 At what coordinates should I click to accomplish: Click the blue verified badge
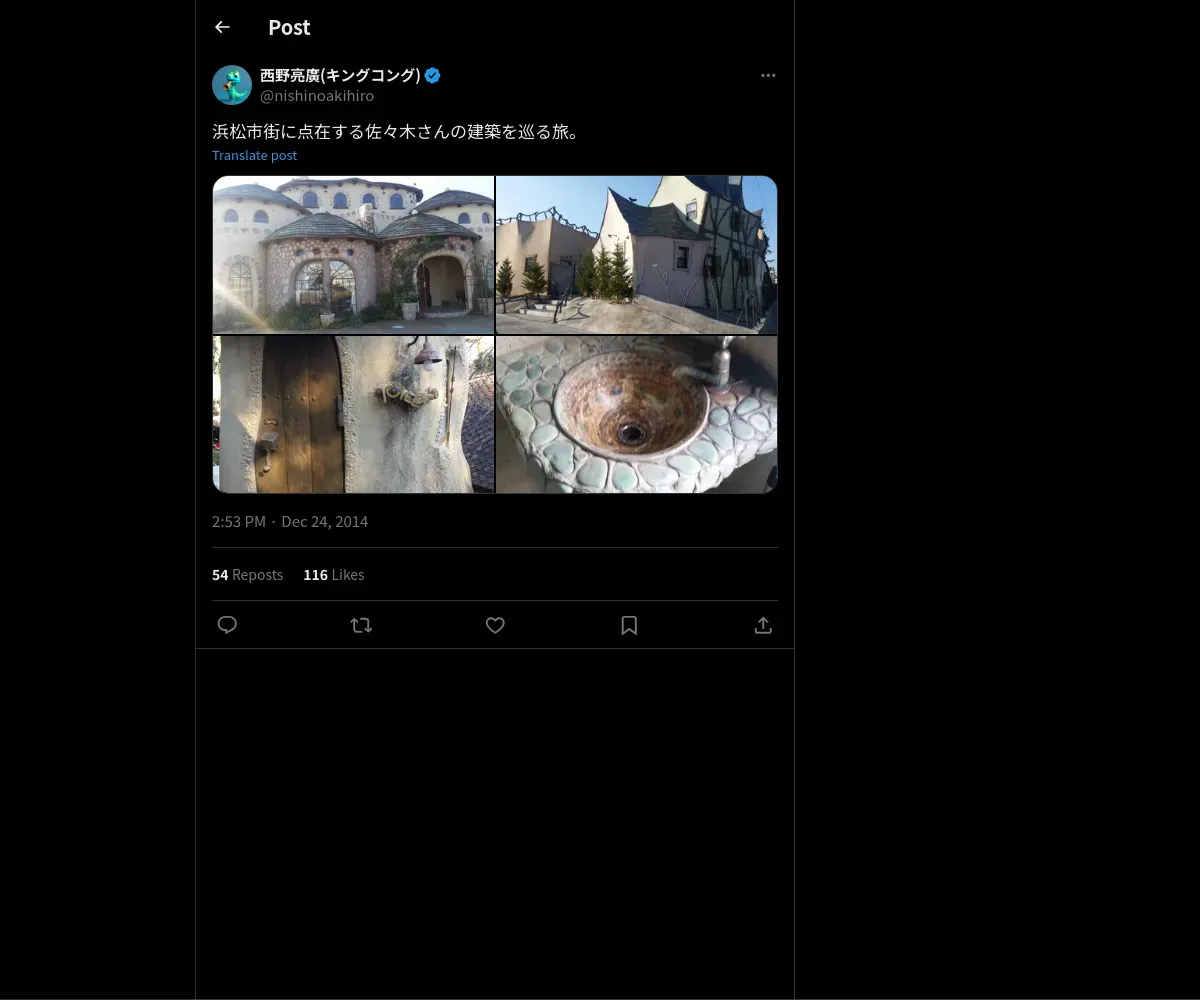(433, 75)
